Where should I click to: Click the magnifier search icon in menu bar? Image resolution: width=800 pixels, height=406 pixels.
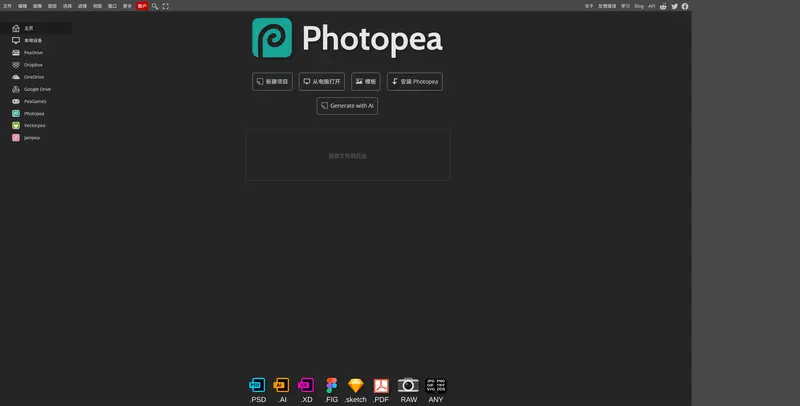155,6
